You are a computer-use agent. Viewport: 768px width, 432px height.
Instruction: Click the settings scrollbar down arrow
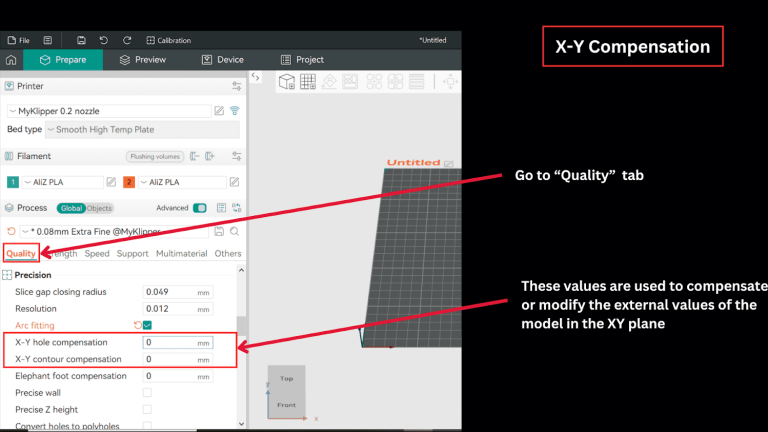point(241,424)
